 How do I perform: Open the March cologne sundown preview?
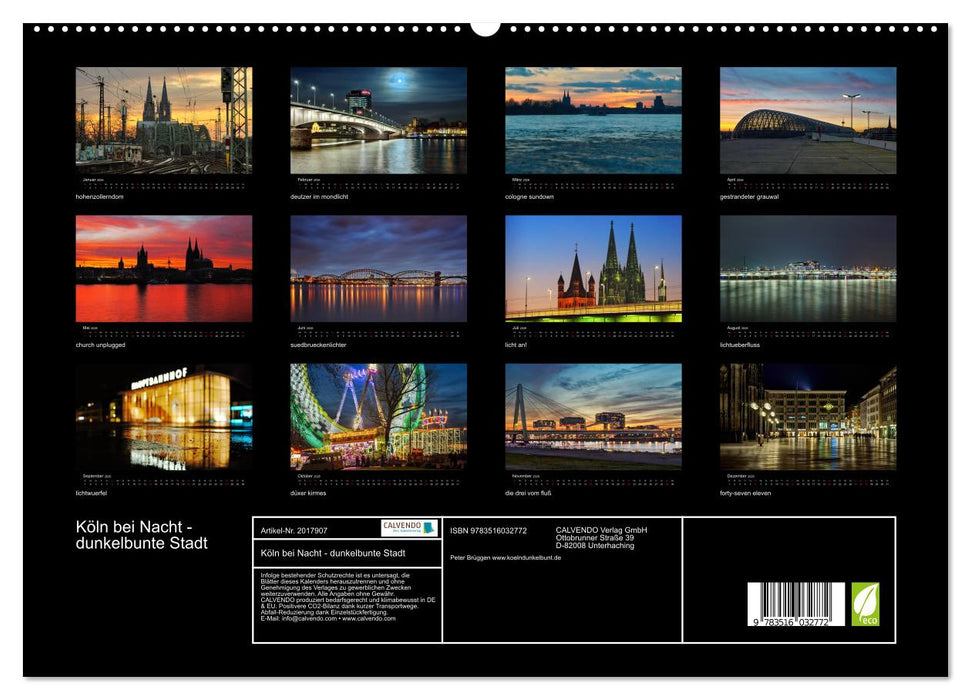[591, 120]
